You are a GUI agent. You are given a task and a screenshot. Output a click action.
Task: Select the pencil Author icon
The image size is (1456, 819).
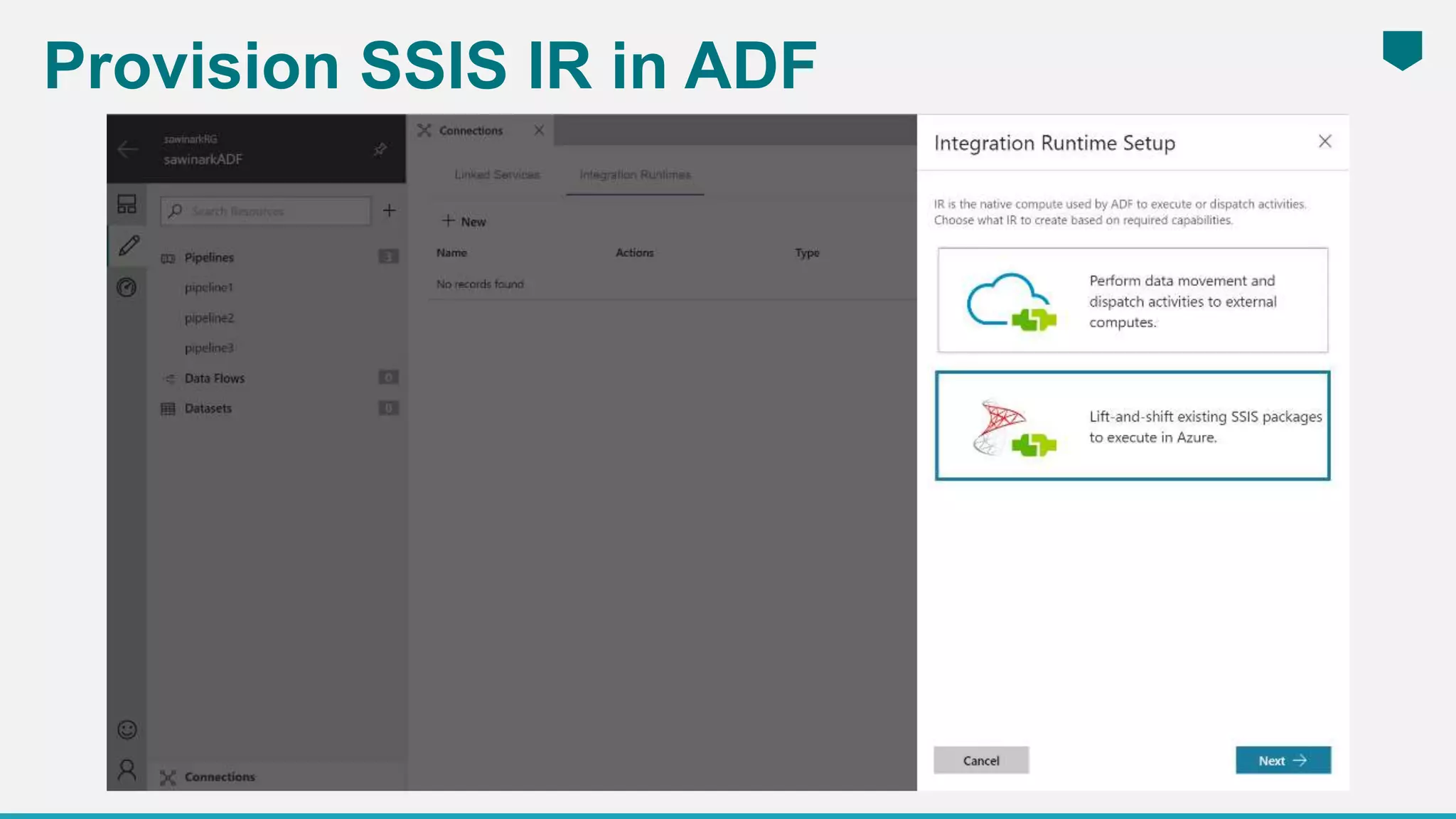tap(129, 246)
